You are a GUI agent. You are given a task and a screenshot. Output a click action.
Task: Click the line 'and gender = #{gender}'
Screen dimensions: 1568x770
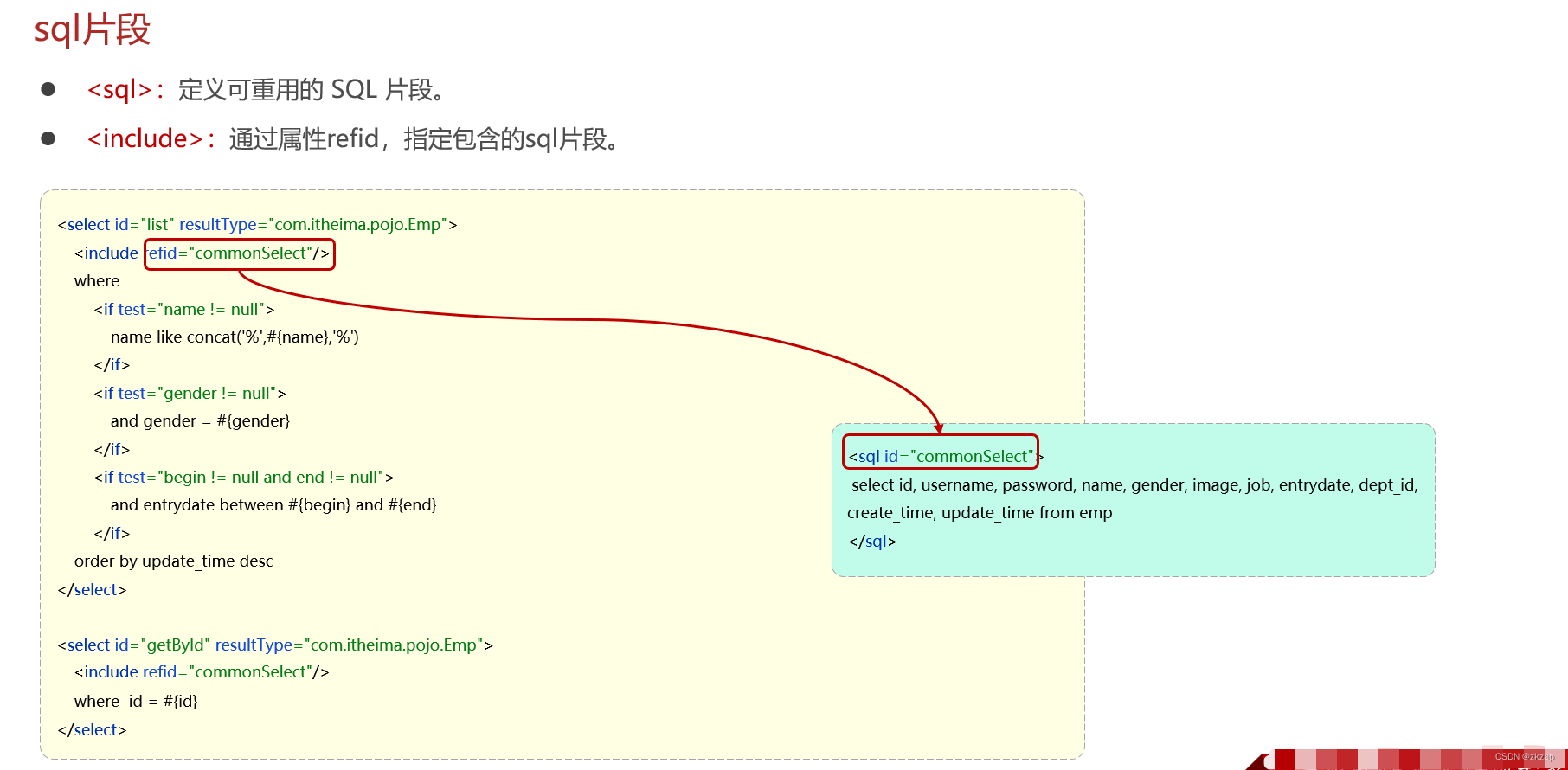click(x=200, y=421)
